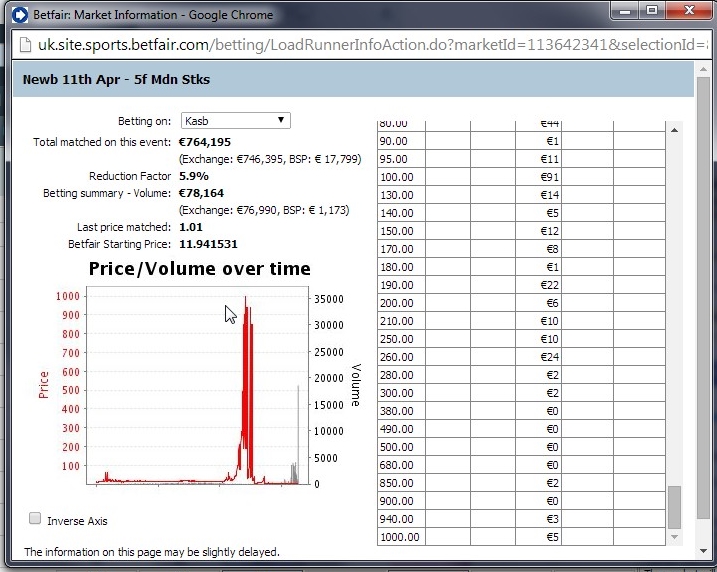This screenshot has width=717, height=572.
Task: Click the Betfair favicon in title bar
Action: tap(20, 15)
